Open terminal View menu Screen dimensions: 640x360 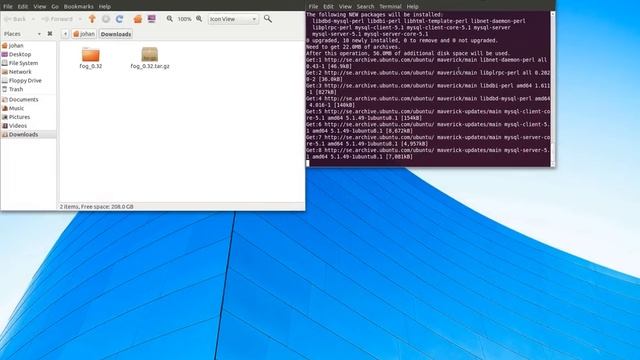(x=345, y=7)
